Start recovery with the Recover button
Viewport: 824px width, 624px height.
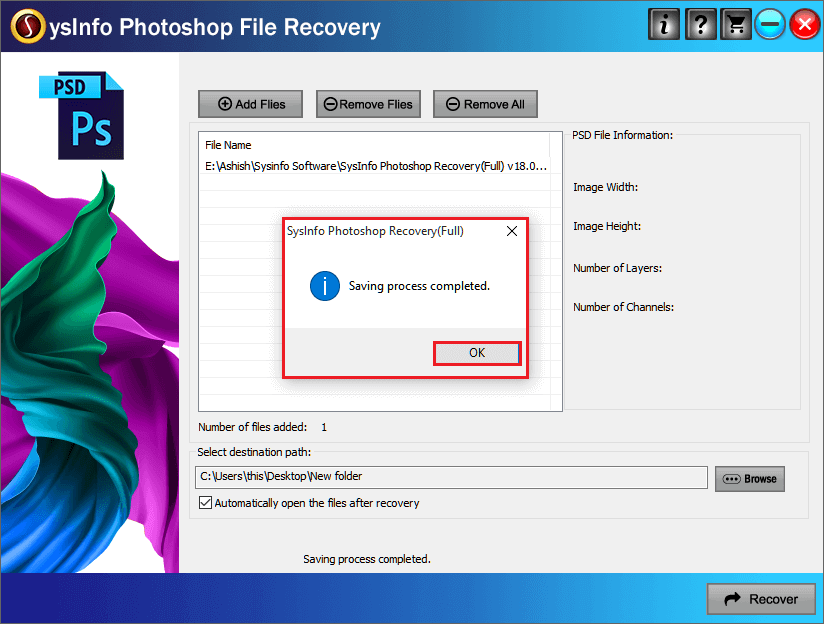click(761, 599)
